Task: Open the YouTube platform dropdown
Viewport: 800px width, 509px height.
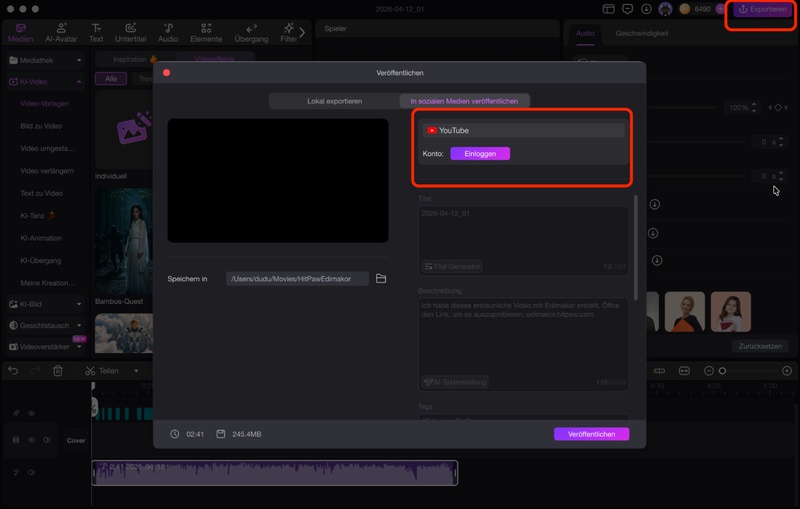Action: click(x=523, y=131)
